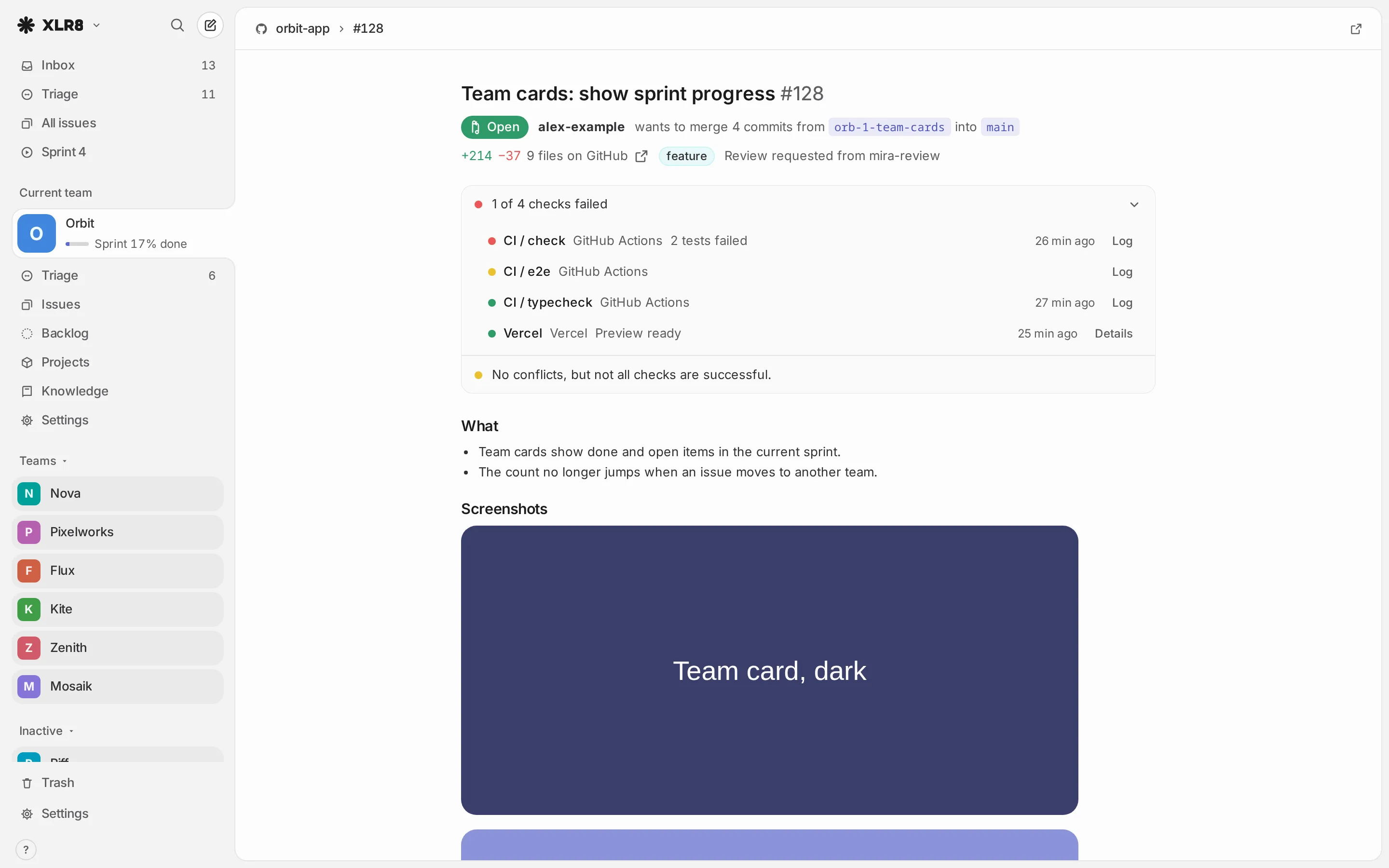Open search with the magnifier icon
Screen dimensions: 1389x868
pyautogui.click(x=177, y=25)
